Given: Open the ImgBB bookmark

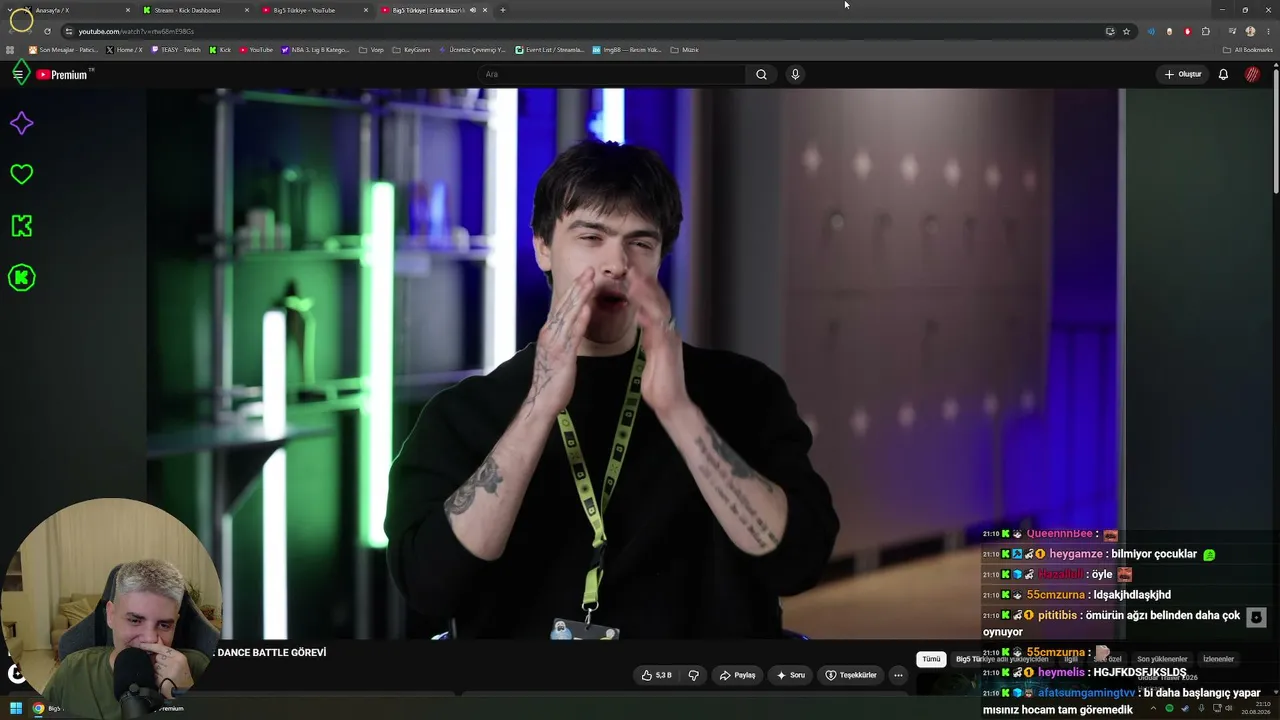Looking at the screenshot, I should (x=627, y=50).
